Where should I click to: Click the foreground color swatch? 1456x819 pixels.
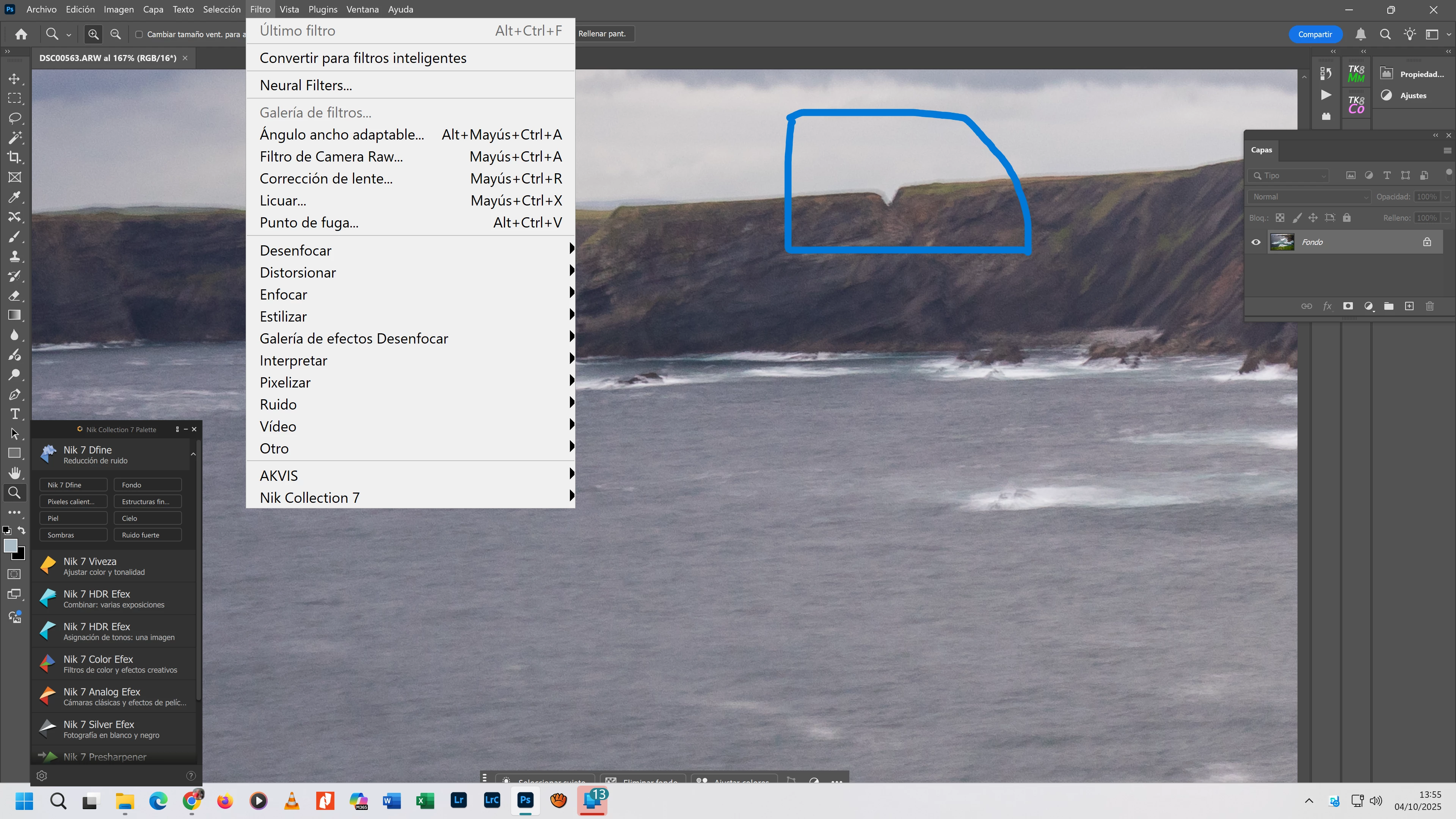coord(9,546)
